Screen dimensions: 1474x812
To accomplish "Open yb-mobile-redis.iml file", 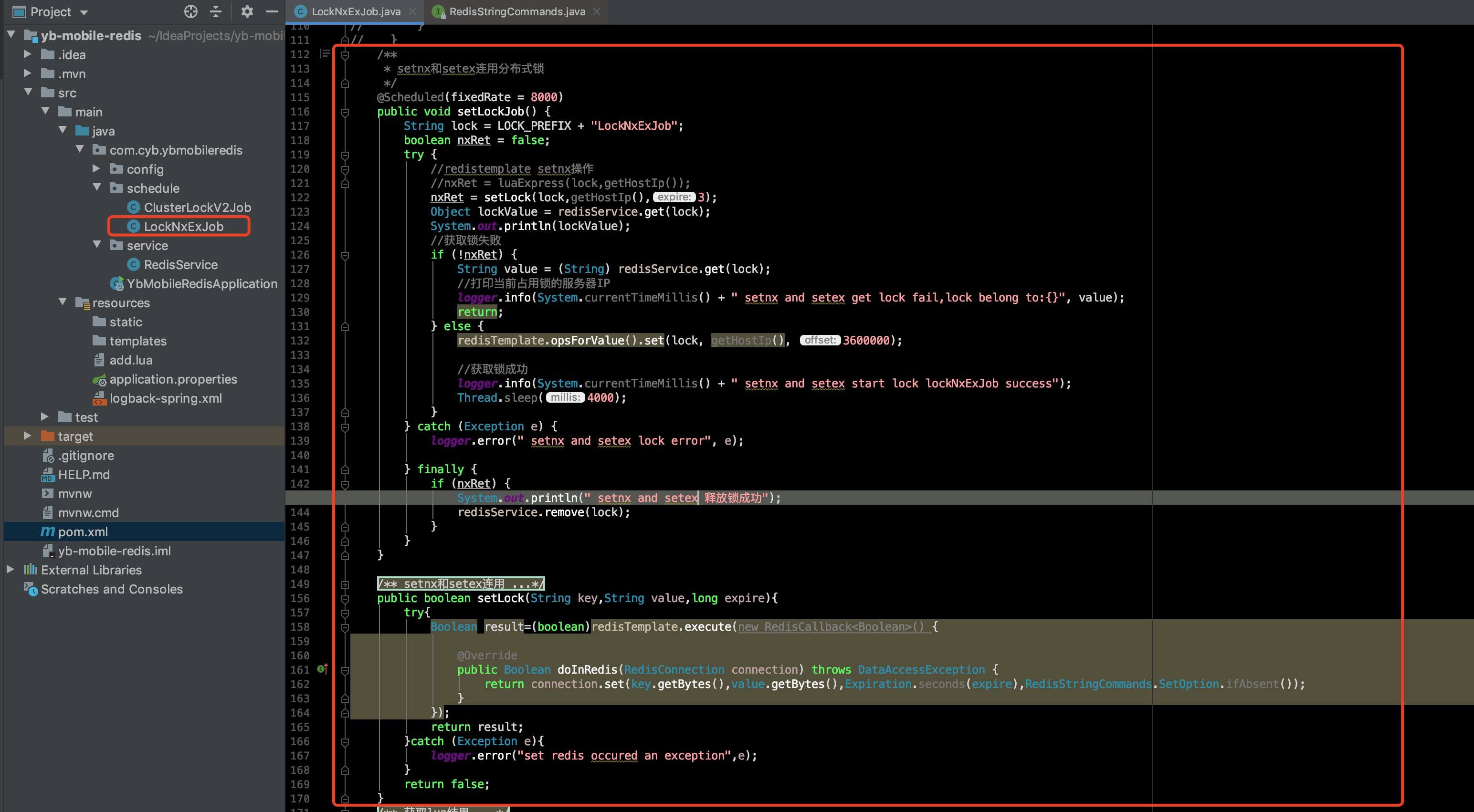I will pos(115,551).
